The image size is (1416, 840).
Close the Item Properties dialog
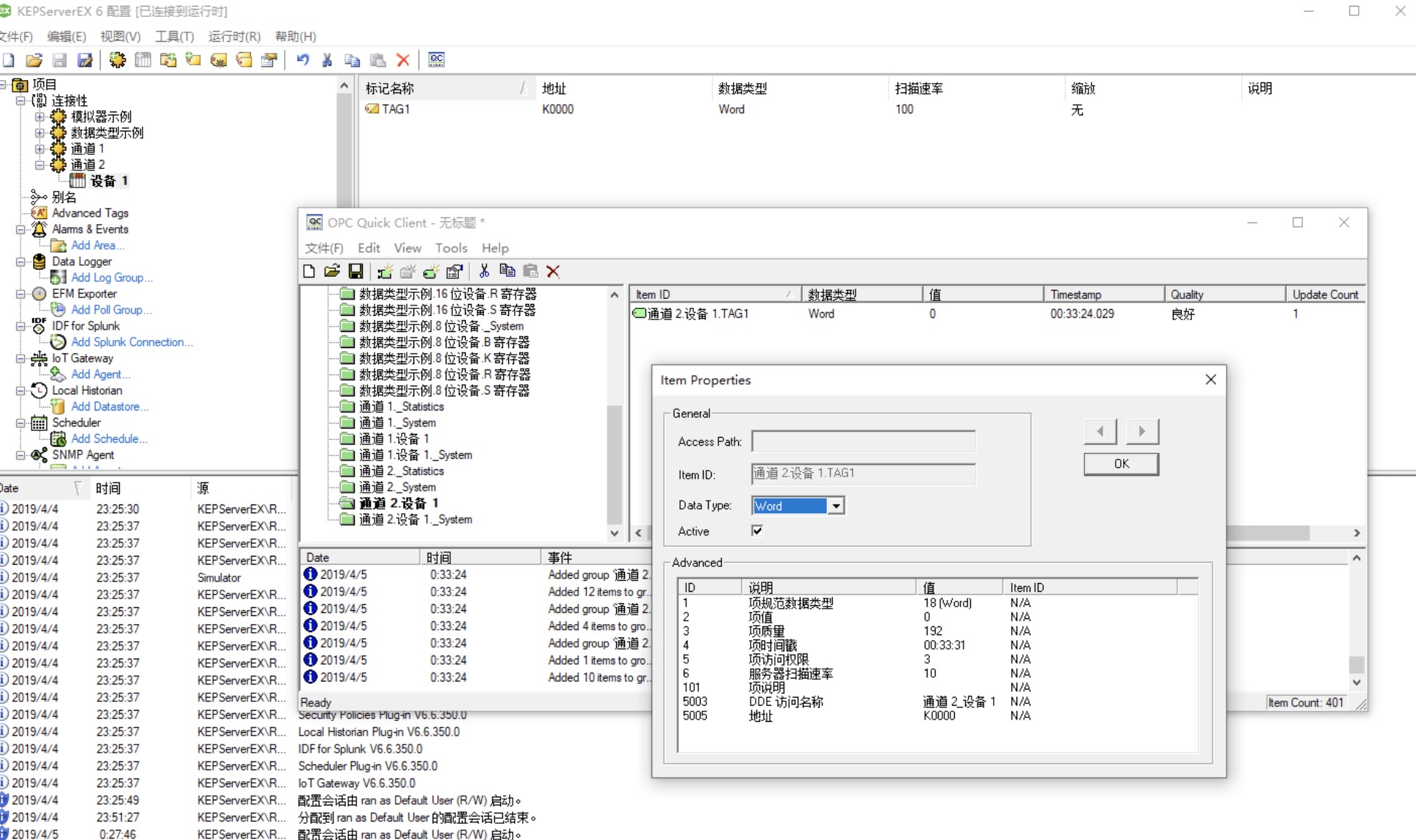pos(1210,380)
